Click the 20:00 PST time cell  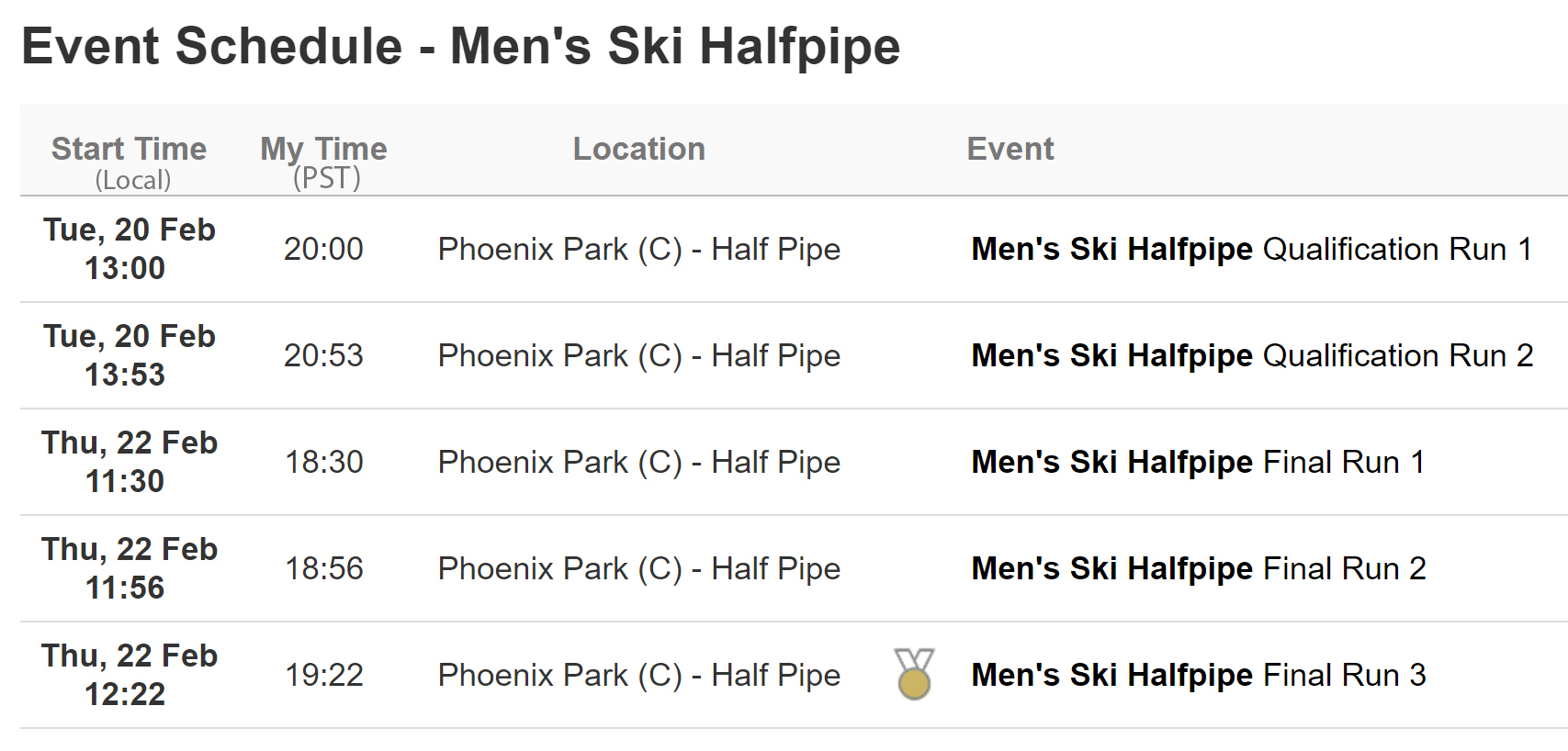point(323,249)
